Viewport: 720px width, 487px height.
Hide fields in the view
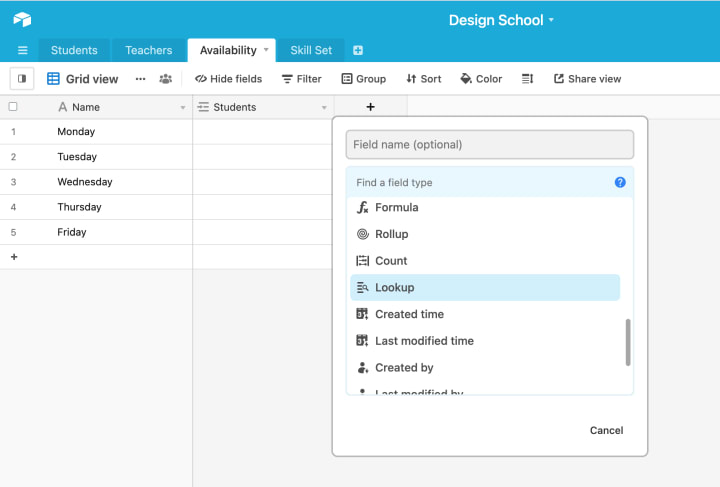(x=229, y=79)
